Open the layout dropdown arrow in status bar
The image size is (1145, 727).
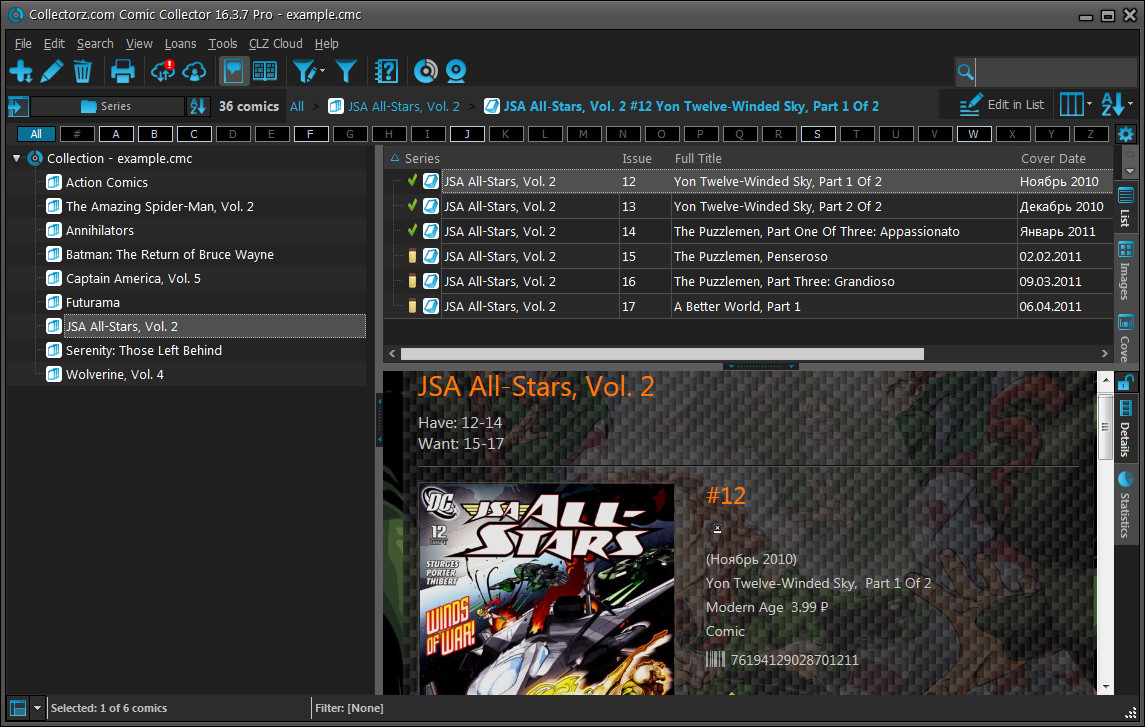tap(37, 708)
